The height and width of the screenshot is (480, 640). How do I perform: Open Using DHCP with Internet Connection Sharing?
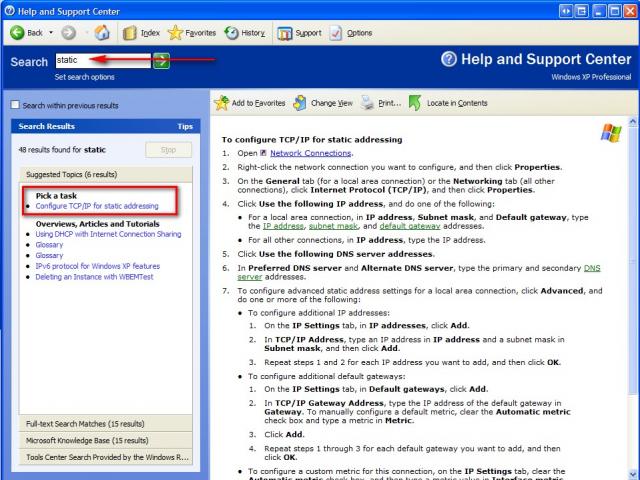click(x=108, y=234)
